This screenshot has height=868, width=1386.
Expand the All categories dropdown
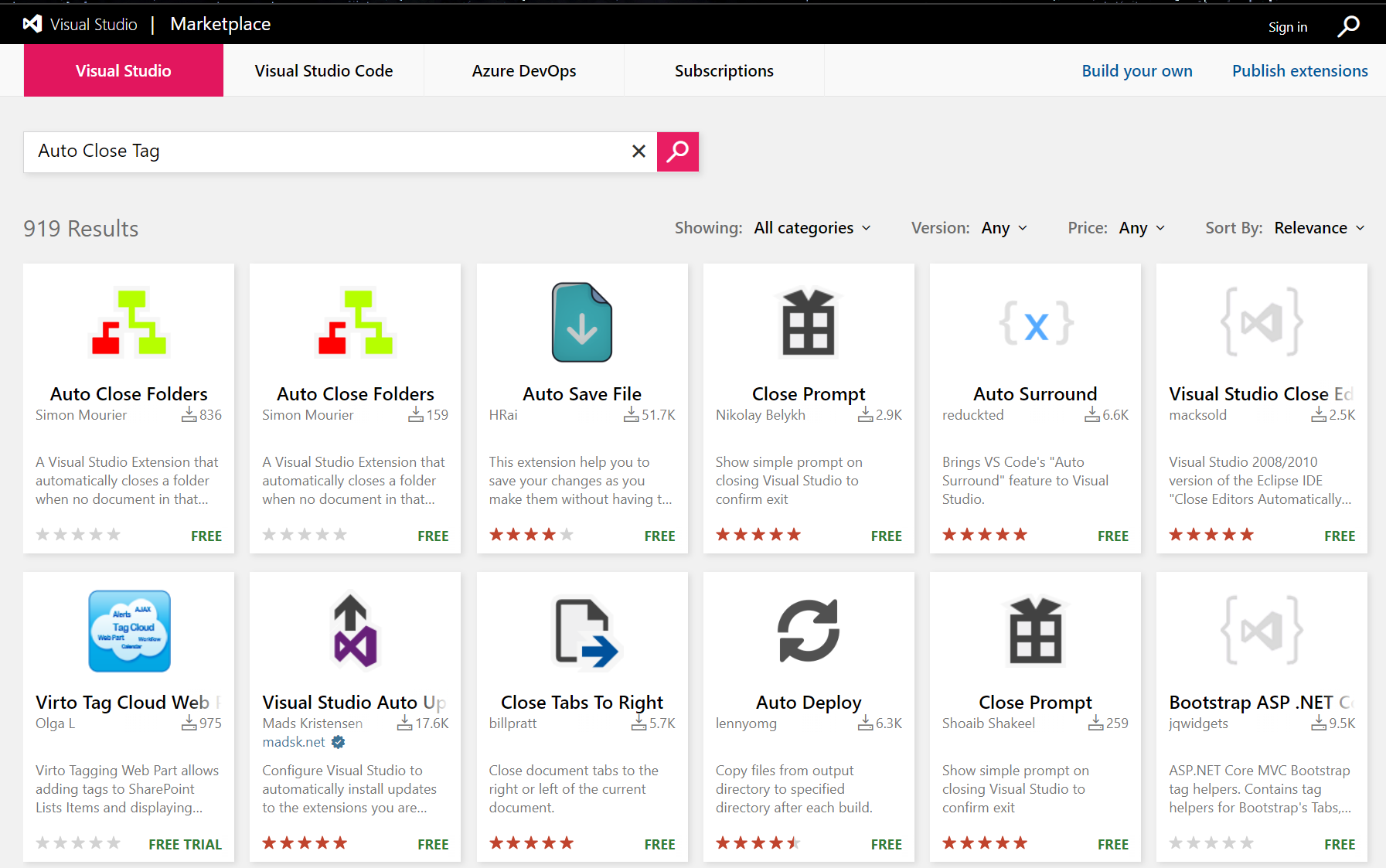pos(812,228)
